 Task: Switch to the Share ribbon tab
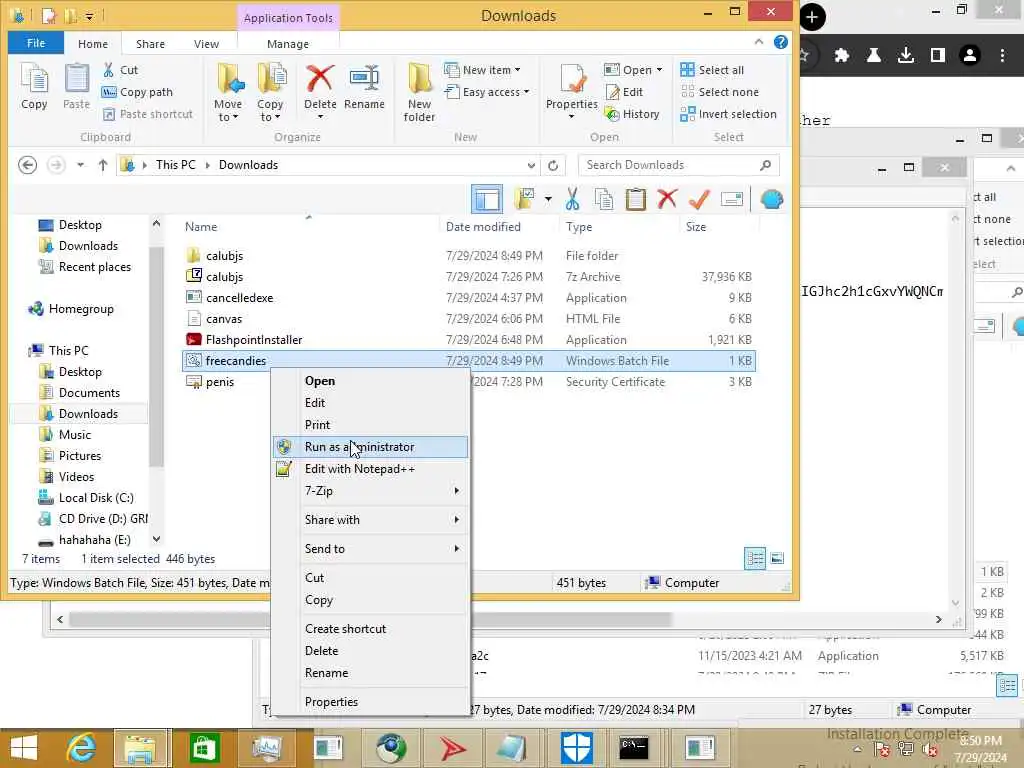click(x=150, y=44)
